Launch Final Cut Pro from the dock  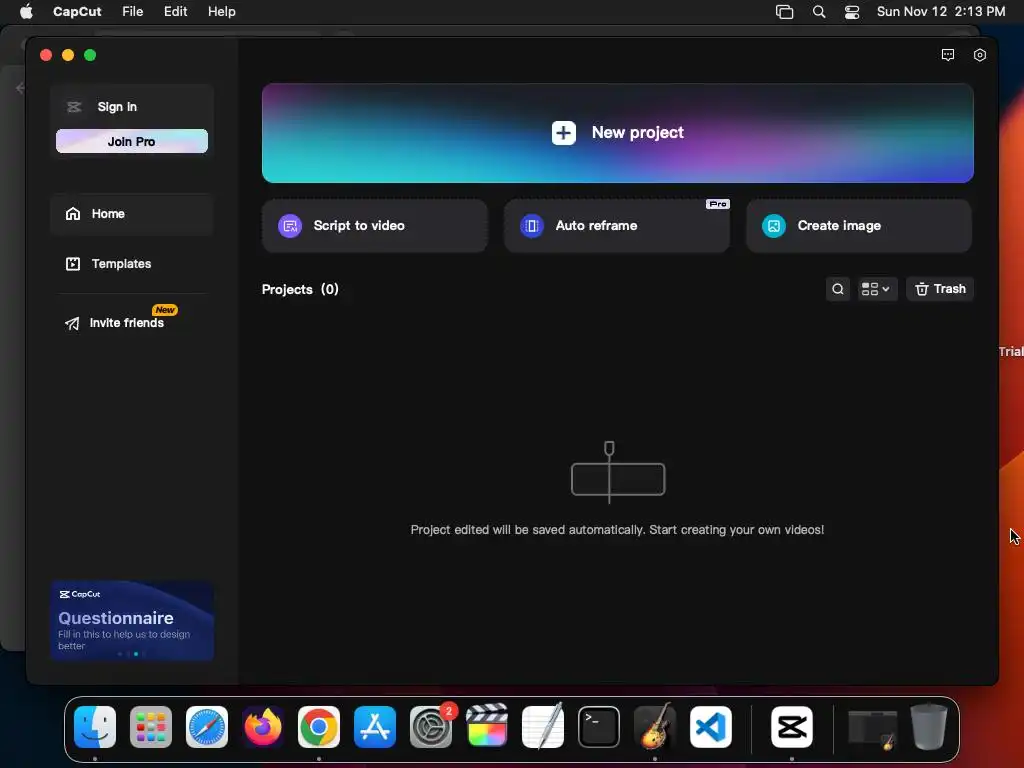click(x=487, y=726)
